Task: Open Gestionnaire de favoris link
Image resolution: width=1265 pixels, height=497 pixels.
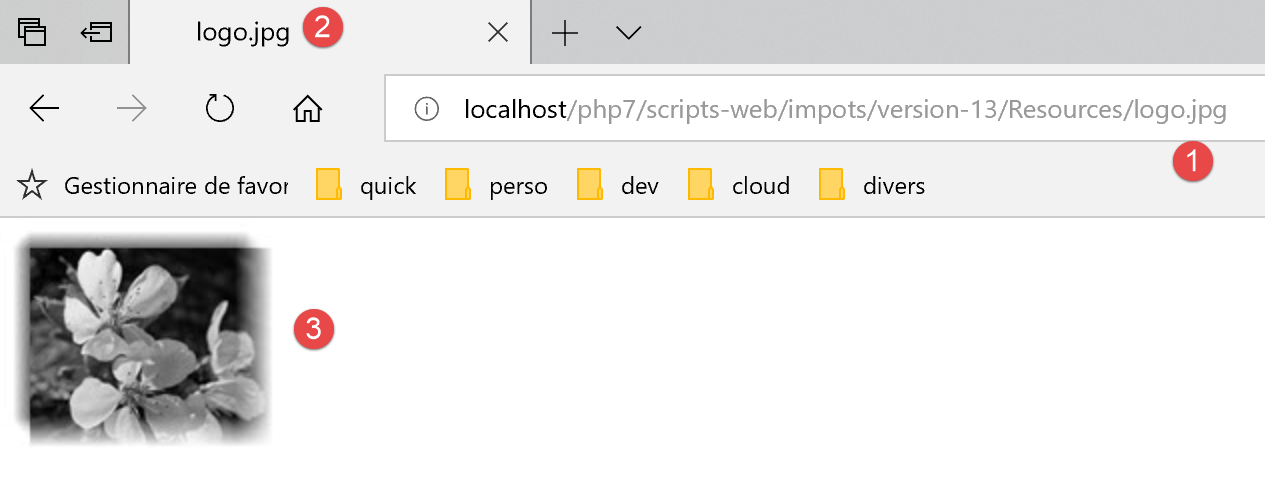Action: coord(175,185)
